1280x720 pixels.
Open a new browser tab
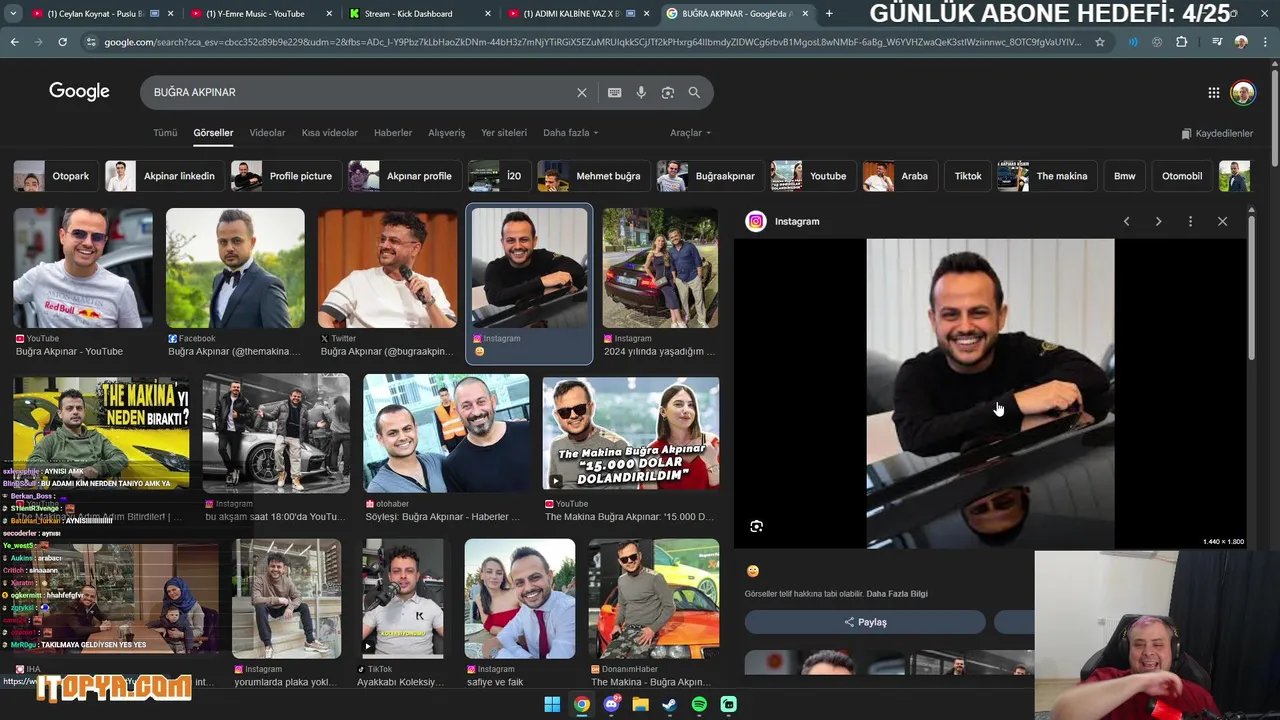[x=828, y=13]
